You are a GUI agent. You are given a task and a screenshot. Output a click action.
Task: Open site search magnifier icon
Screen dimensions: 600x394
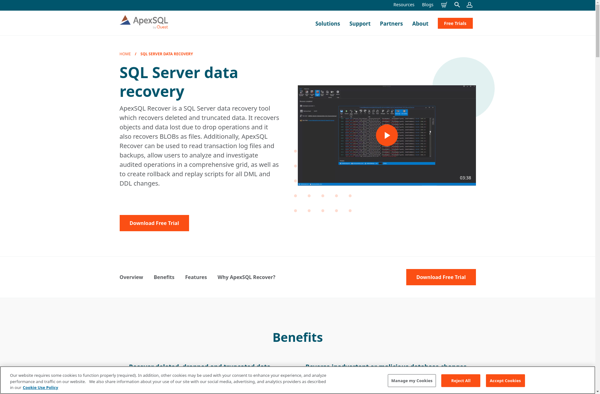457,5
